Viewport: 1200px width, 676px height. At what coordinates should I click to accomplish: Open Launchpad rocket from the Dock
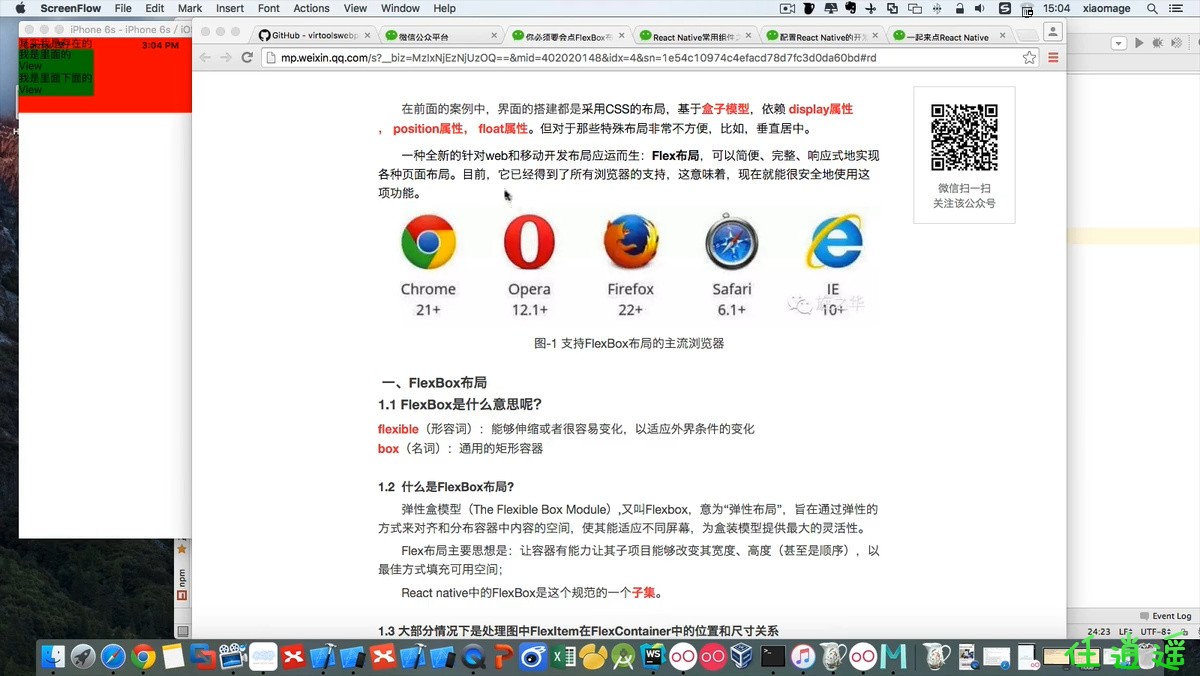pos(84,657)
